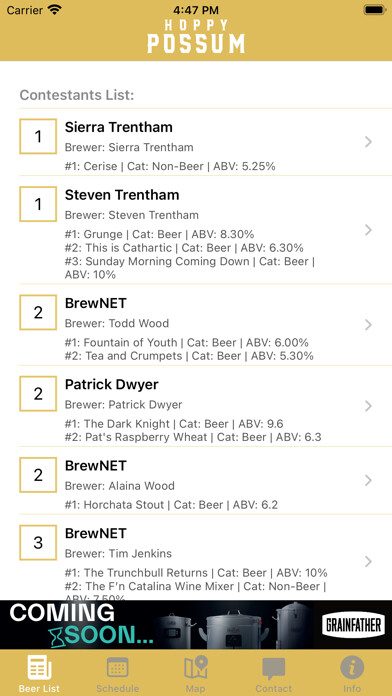Image resolution: width=392 pixels, height=696 pixels.
Task: Open the Beer List tab icon
Action: pos(39,667)
